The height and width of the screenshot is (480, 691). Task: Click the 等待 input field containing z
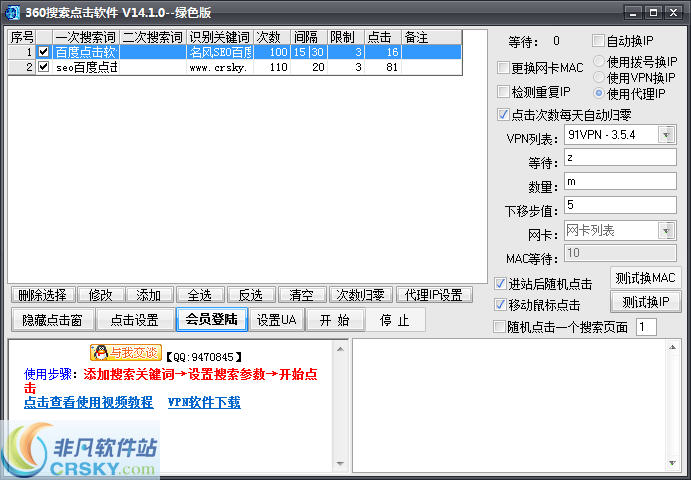(620, 157)
